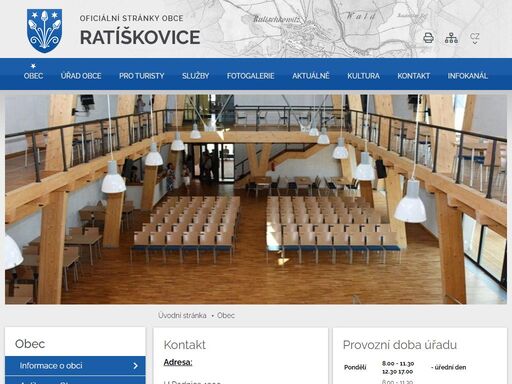Open the ÚŘAD OBCE menu item

click(x=81, y=76)
